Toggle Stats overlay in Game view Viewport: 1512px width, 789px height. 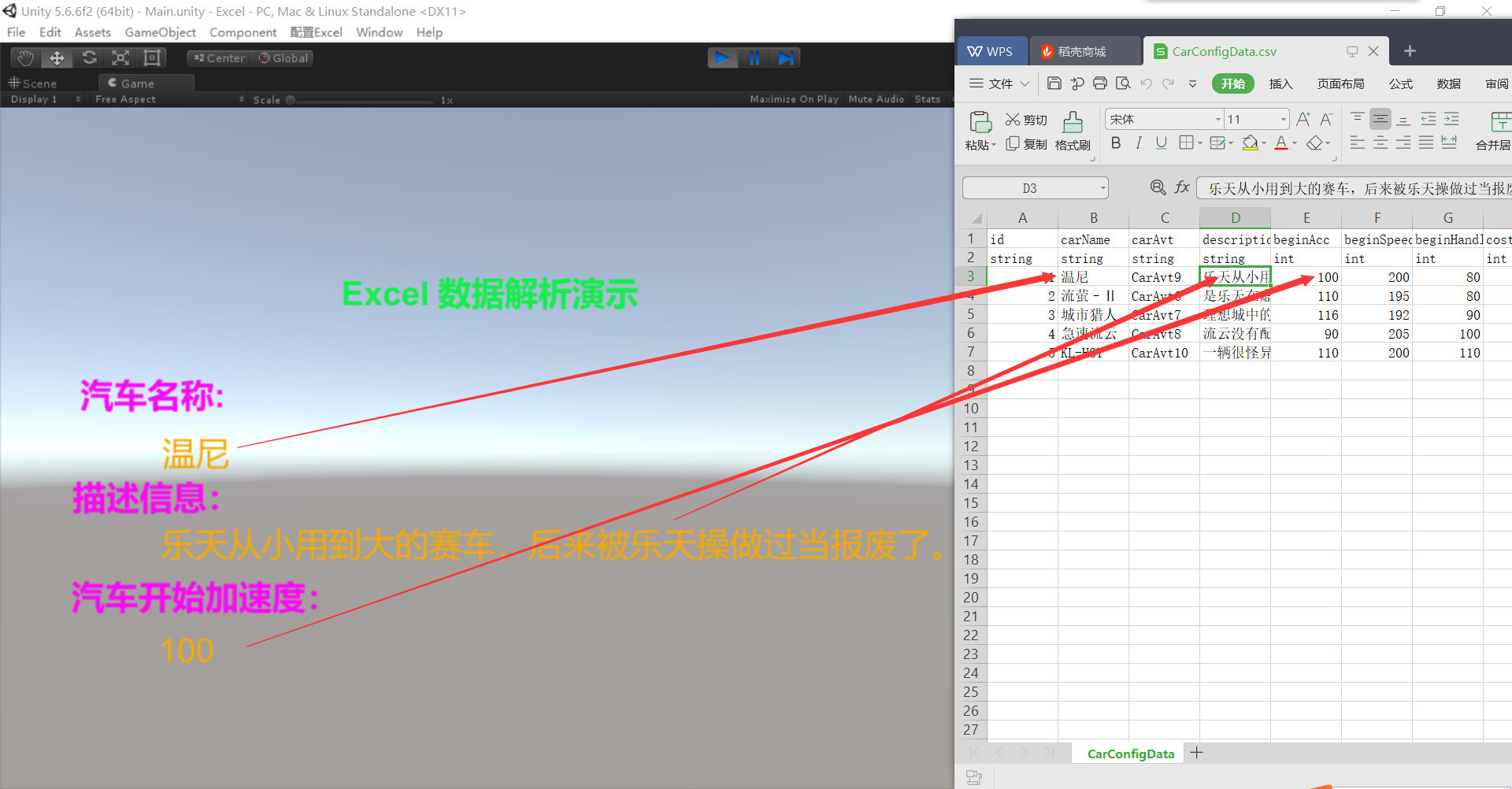927,99
